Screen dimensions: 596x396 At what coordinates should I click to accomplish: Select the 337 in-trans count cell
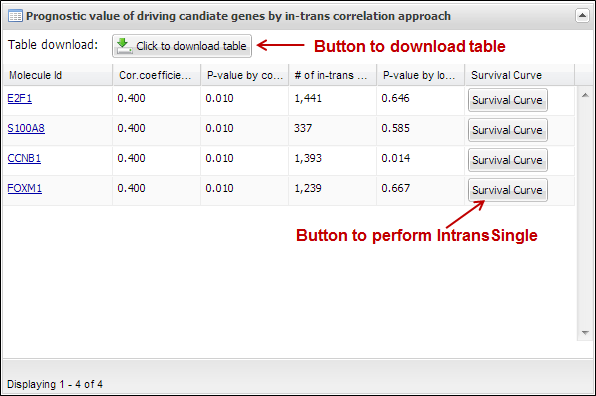[x=333, y=130]
